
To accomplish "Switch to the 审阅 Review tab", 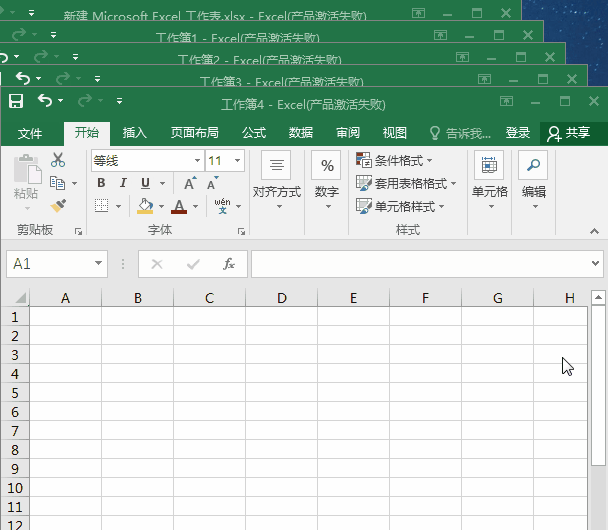I will [x=348, y=133].
